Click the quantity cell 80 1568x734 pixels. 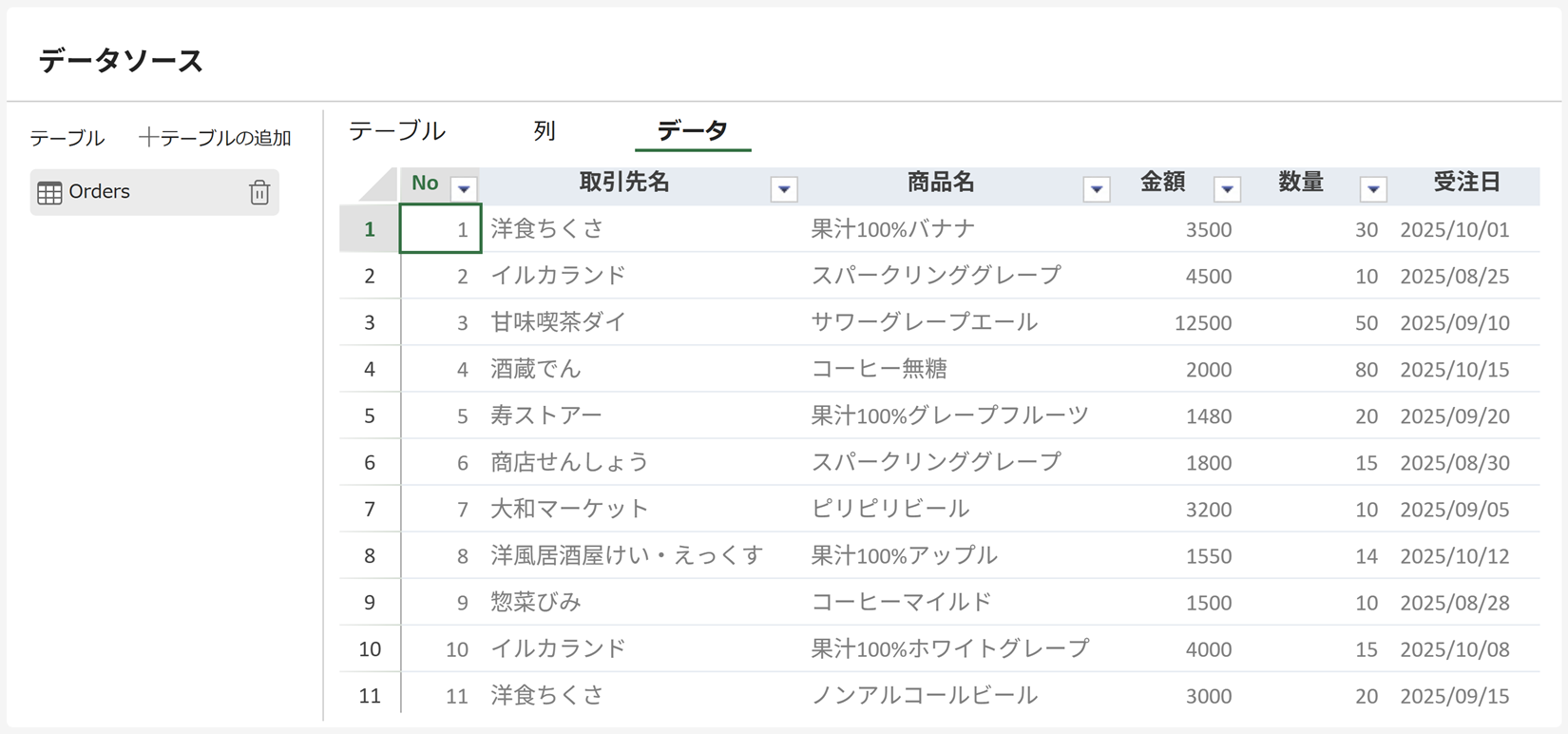[x=1367, y=370]
